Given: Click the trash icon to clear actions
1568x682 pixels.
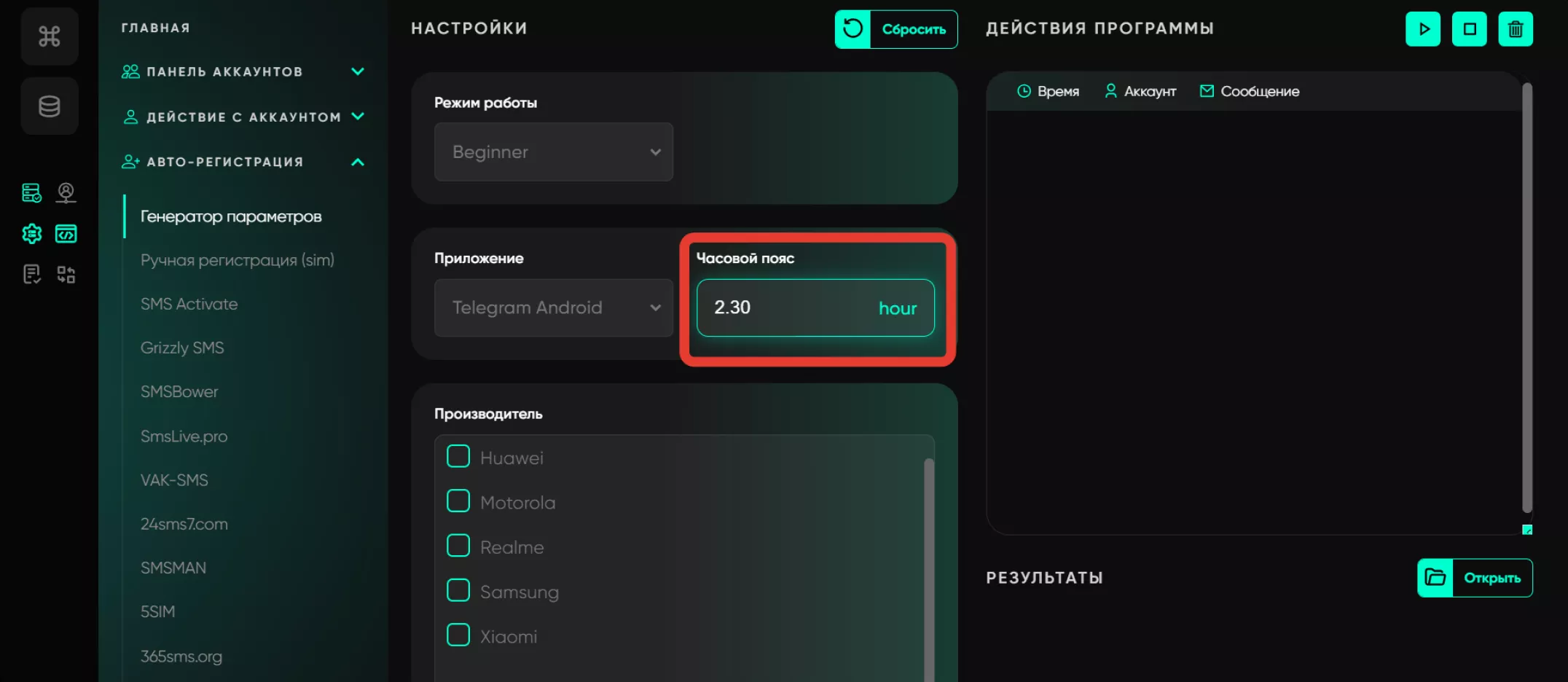Looking at the screenshot, I should click(1516, 29).
